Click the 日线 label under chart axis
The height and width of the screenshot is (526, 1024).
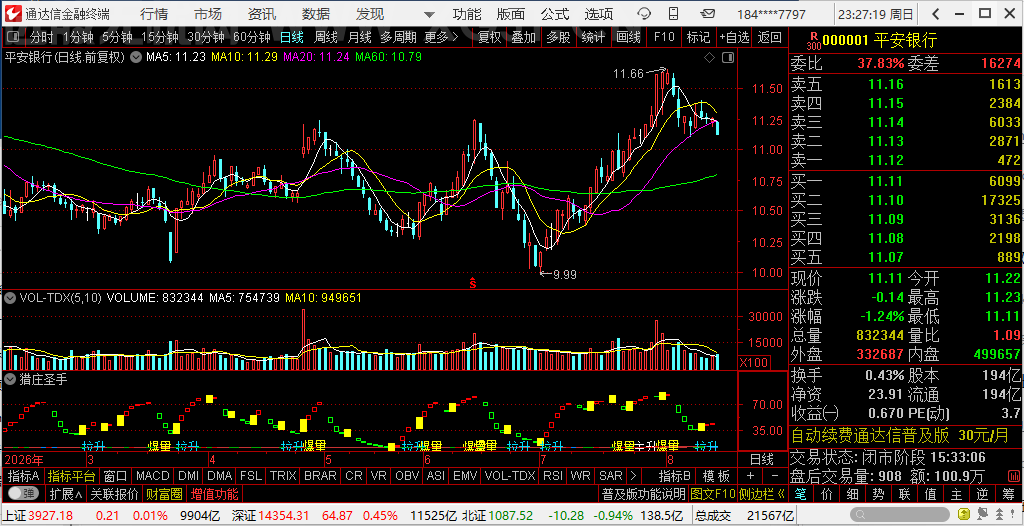pos(761,459)
